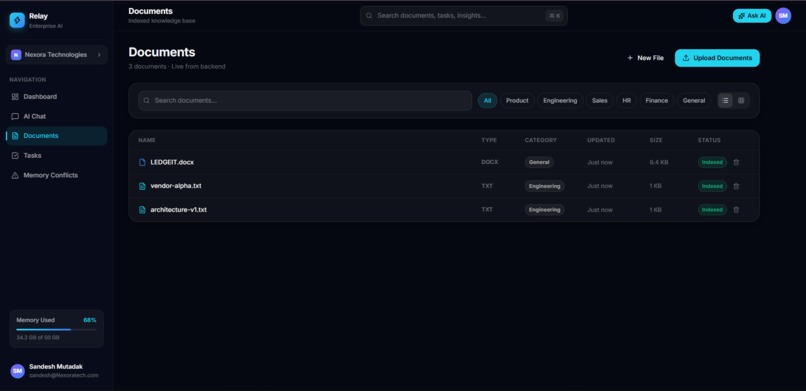Click the upload arrow icon on Upload Documents
Screen dimensions: 806x391
(686, 58)
